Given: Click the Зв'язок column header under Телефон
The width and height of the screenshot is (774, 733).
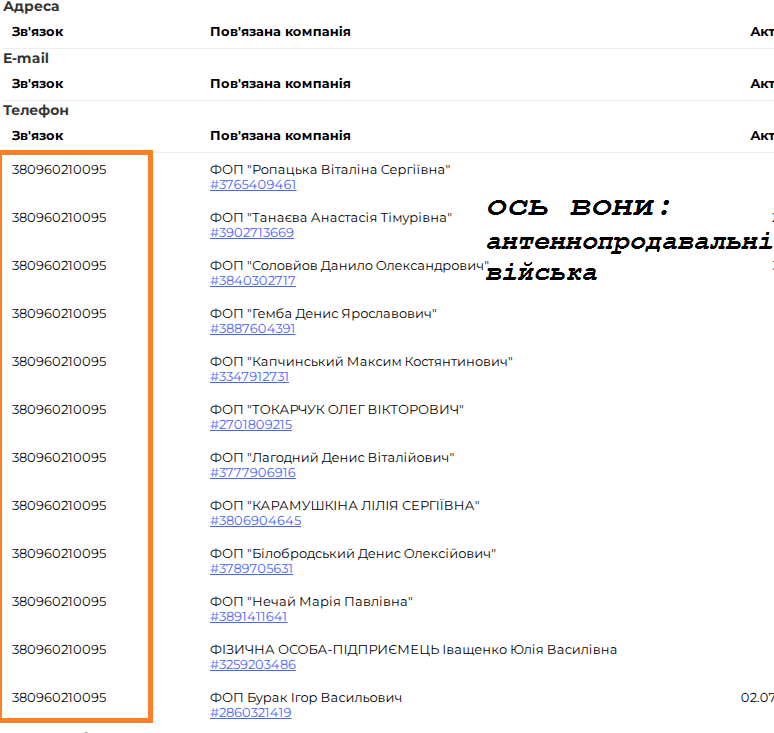Looking at the screenshot, I should [38, 135].
